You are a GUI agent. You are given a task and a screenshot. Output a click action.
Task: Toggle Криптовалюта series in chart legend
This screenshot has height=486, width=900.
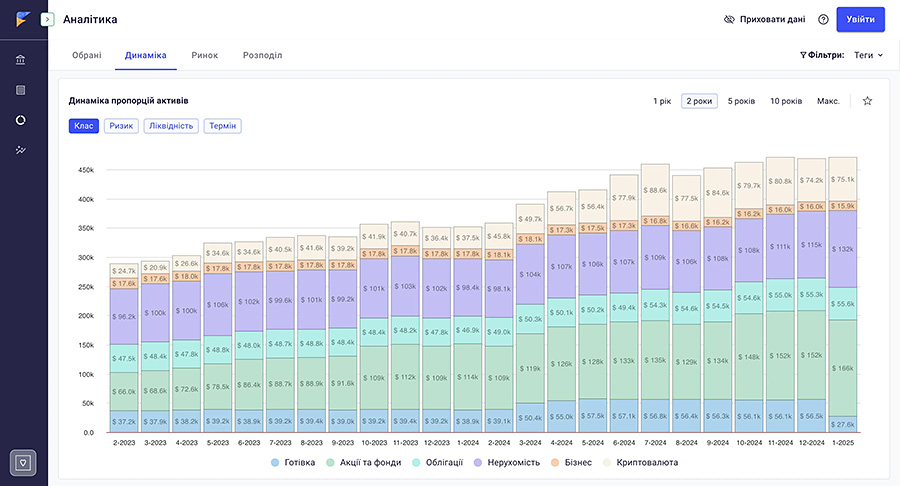641,462
